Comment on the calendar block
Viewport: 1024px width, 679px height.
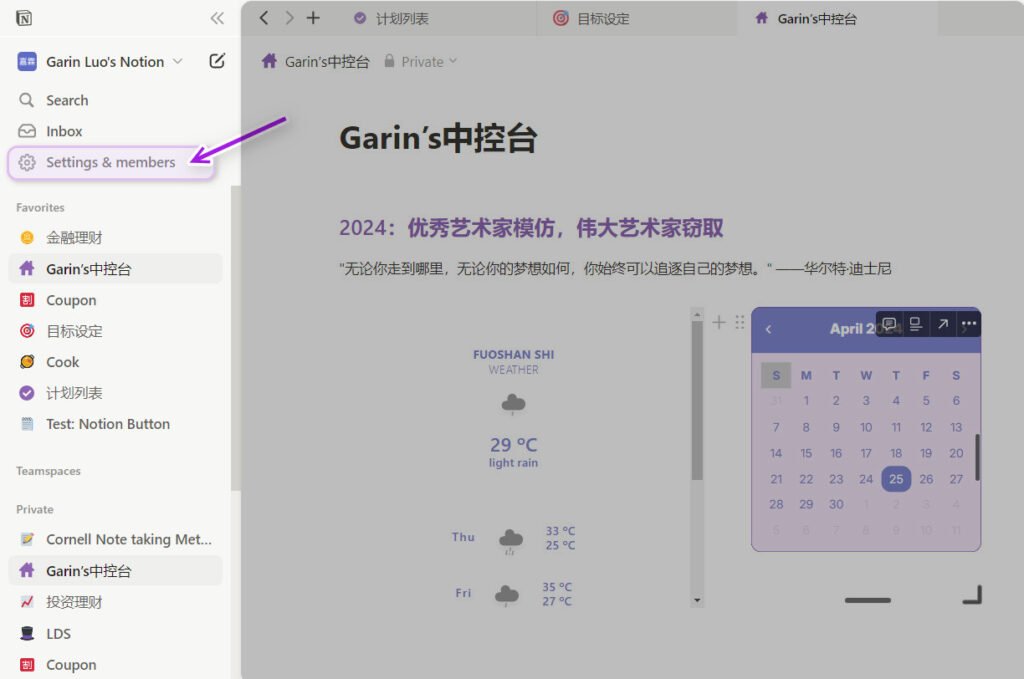[889, 324]
